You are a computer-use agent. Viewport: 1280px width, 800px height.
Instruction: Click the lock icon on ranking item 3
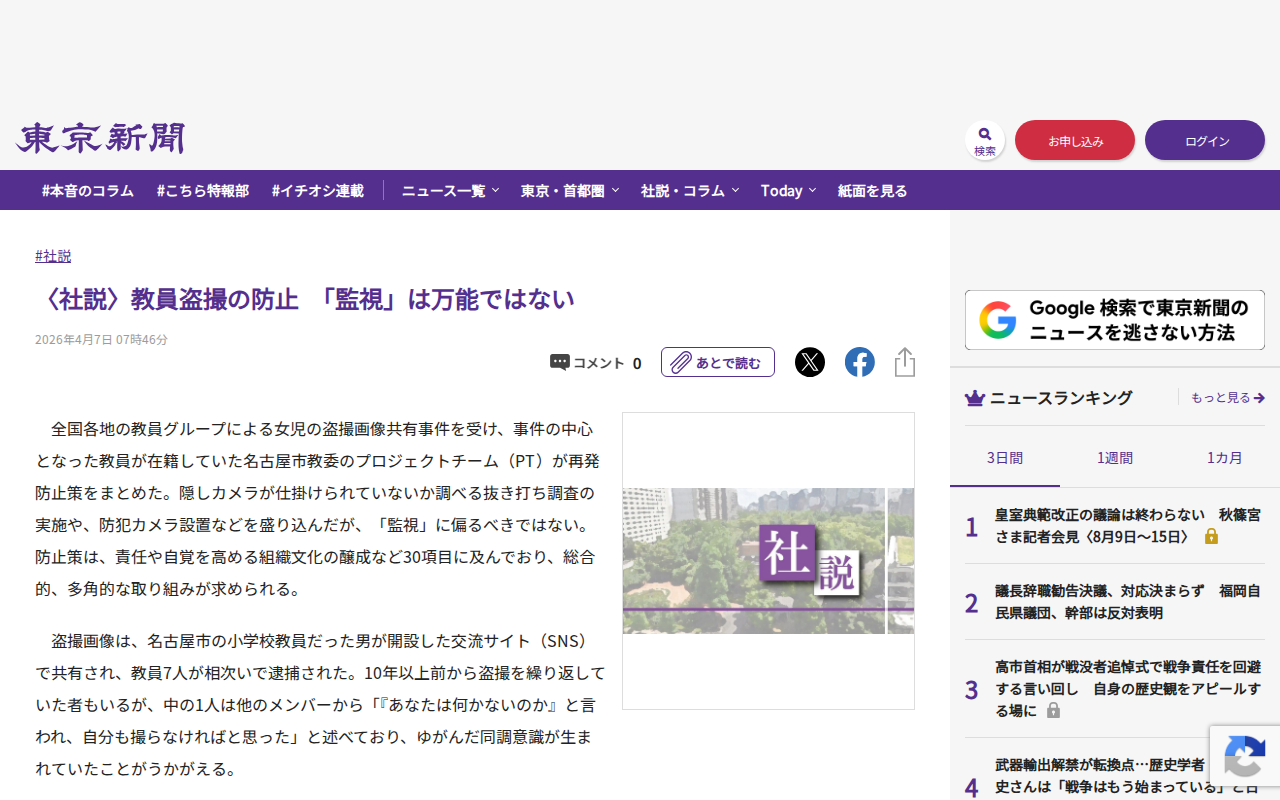1053,710
